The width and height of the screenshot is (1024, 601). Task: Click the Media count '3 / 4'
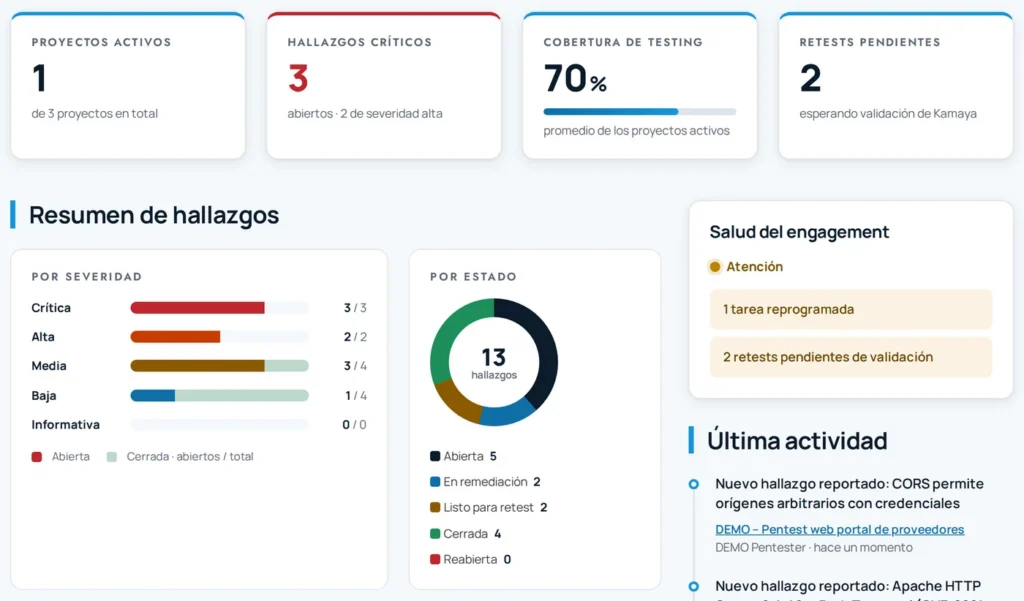pos(355,366)
